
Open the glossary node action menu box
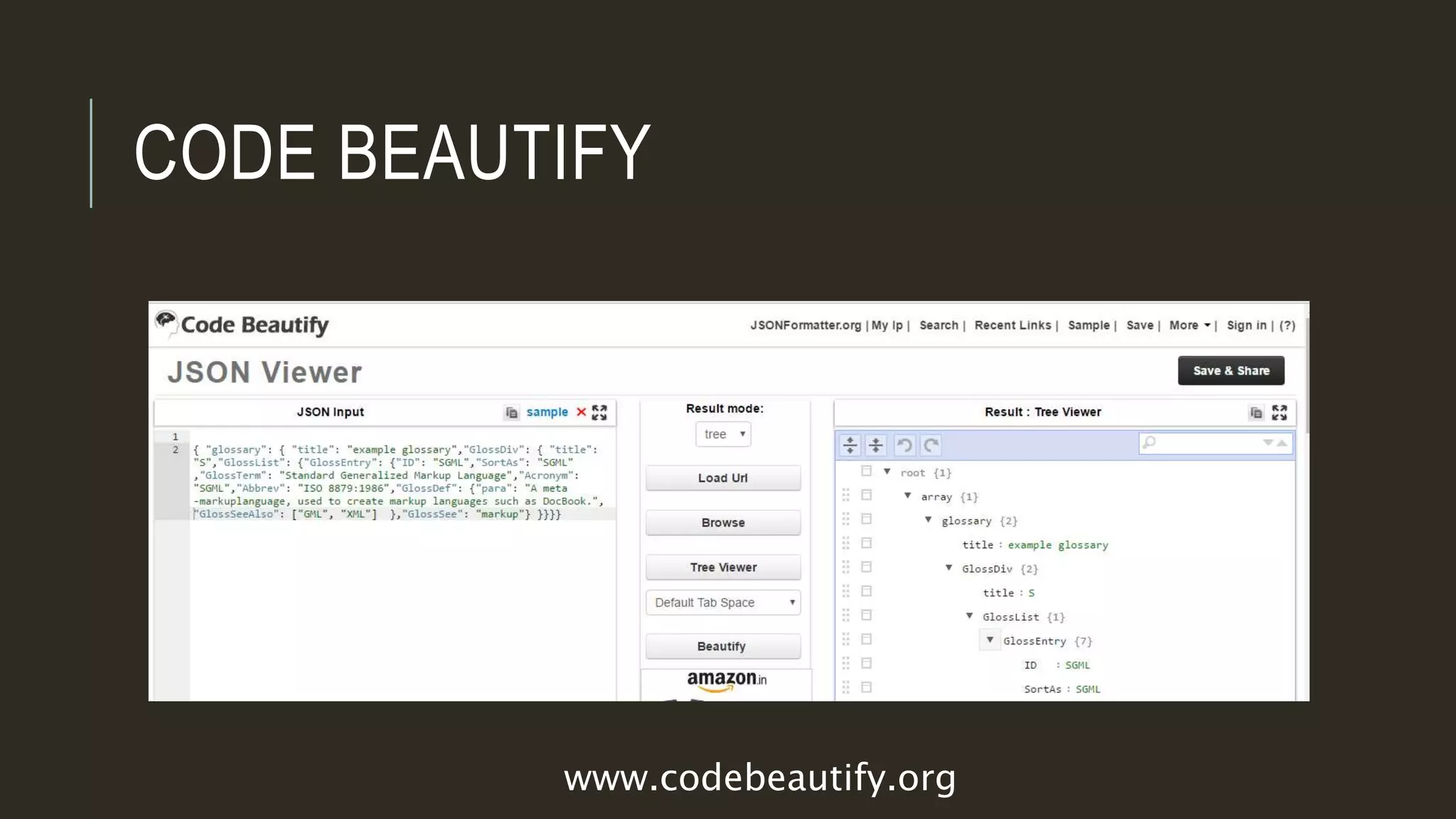866,519
